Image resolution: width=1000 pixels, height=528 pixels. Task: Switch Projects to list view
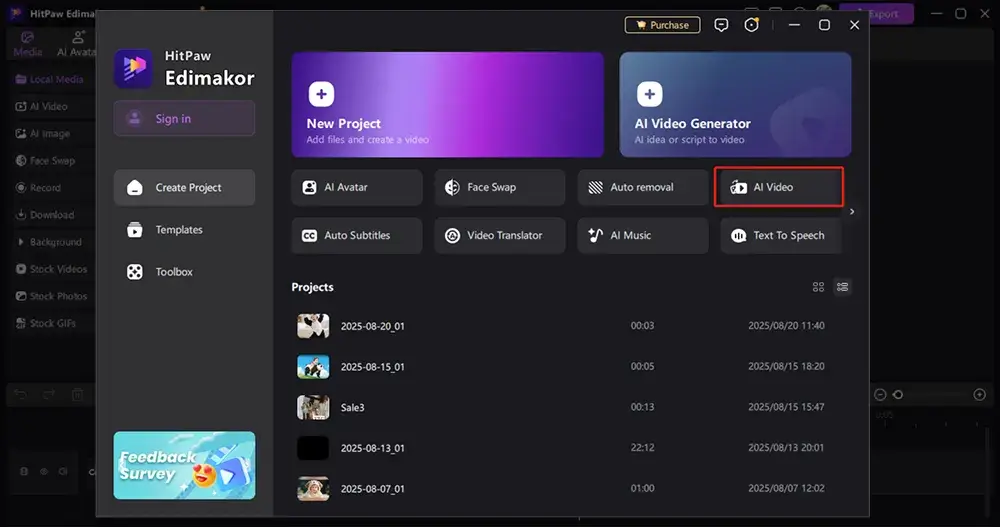842,287
